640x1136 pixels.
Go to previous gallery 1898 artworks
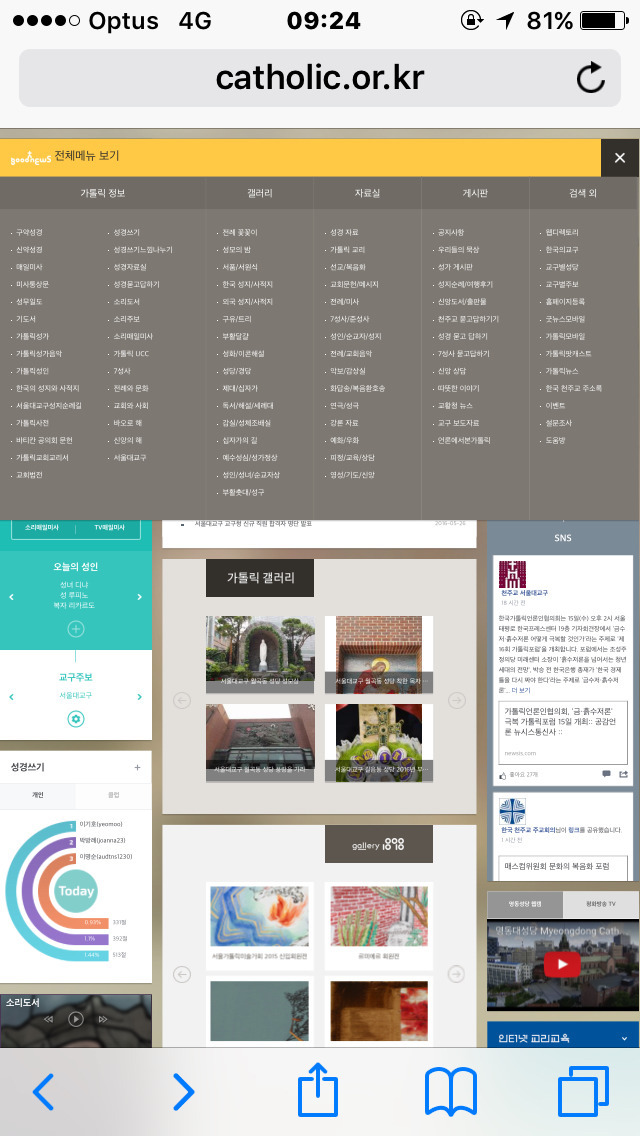[x=182, y=974]
